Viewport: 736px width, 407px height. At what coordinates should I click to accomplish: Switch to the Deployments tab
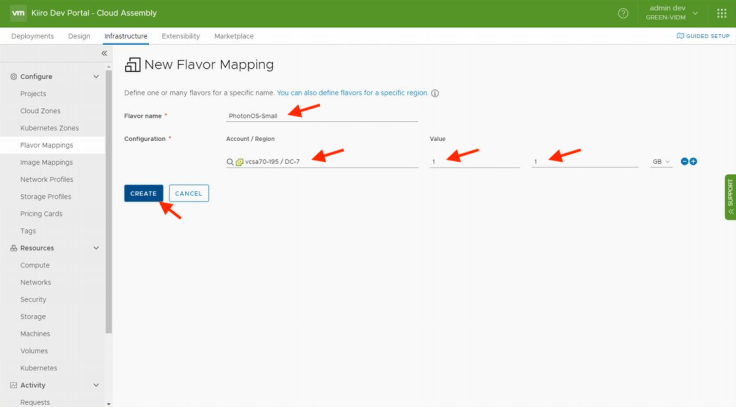(32, 36)
